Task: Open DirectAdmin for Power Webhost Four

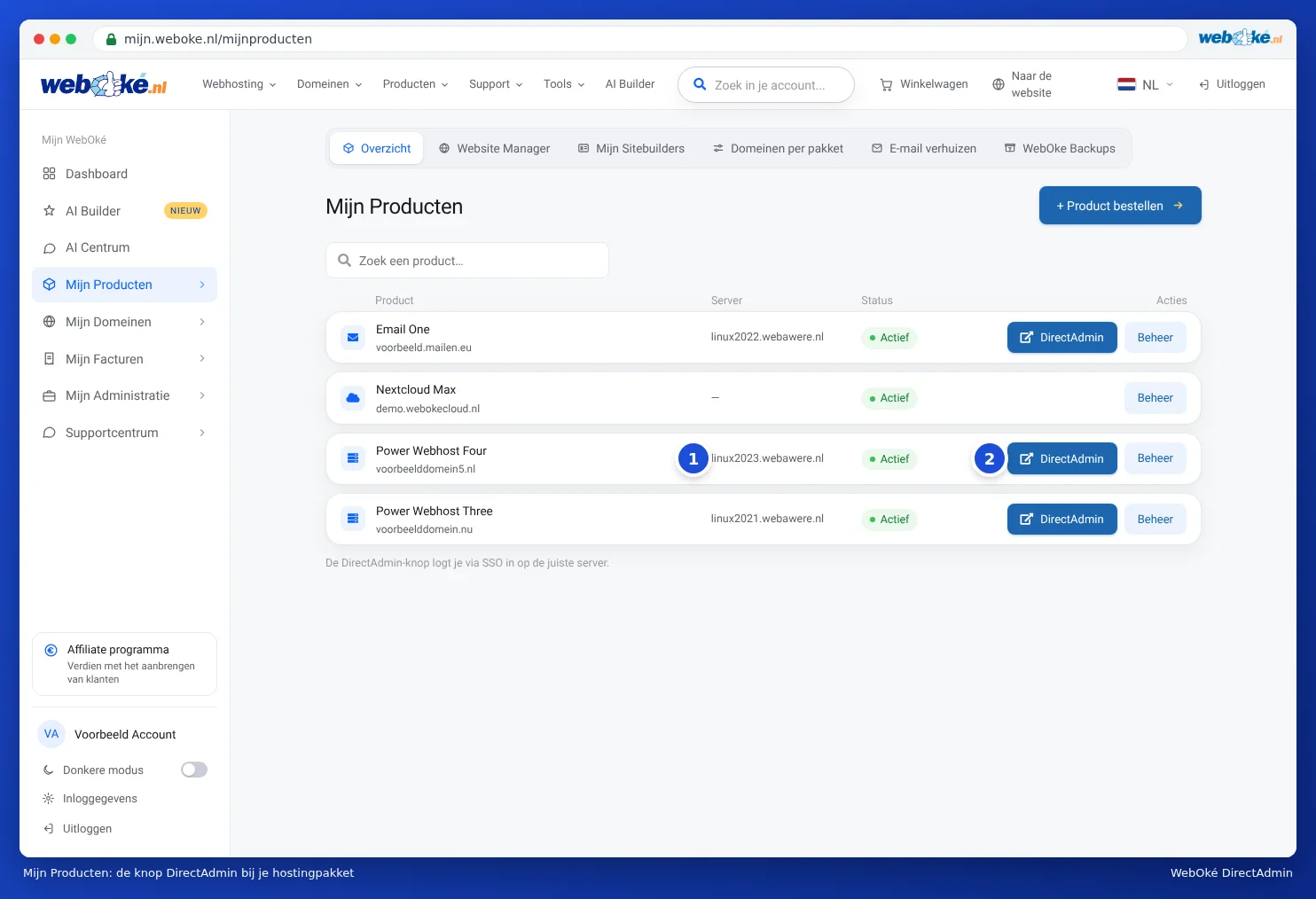Action: [x=1062, y=458]
